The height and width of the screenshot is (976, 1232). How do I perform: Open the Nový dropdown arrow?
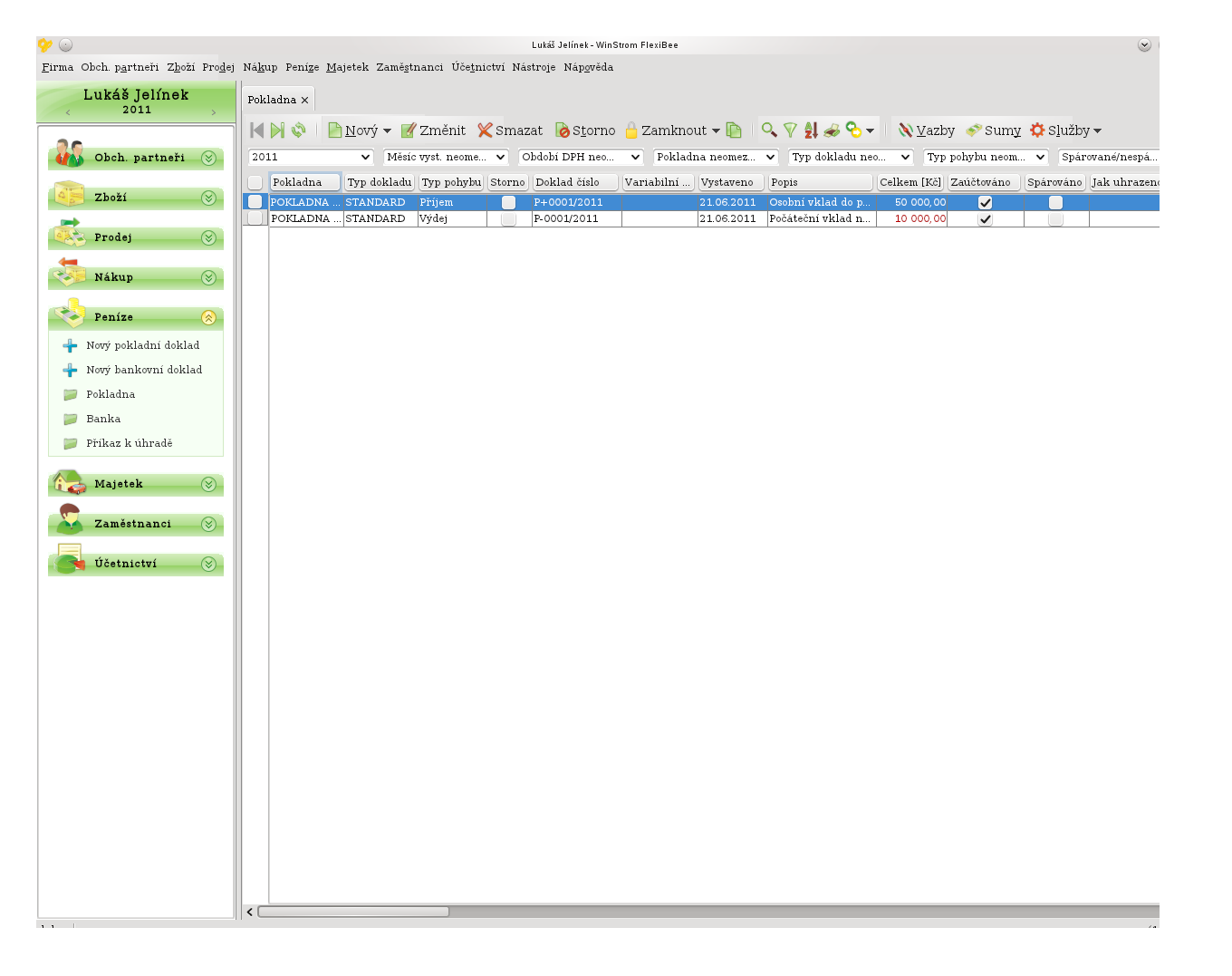point(387,130)
